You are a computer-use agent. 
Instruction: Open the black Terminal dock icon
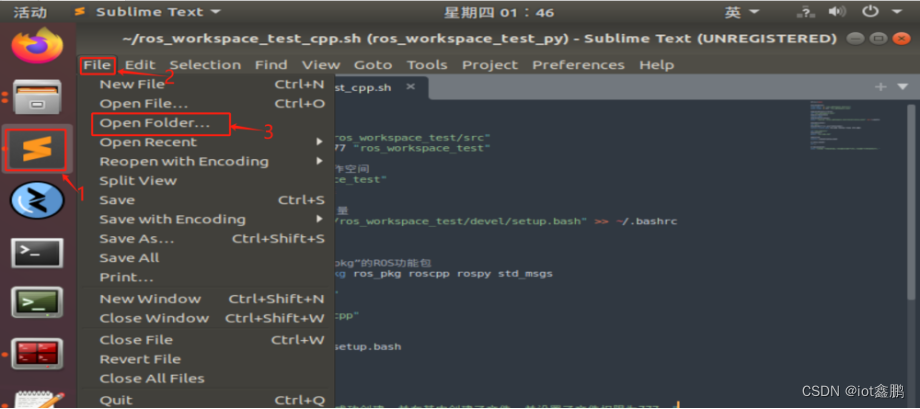pos(38,252)
